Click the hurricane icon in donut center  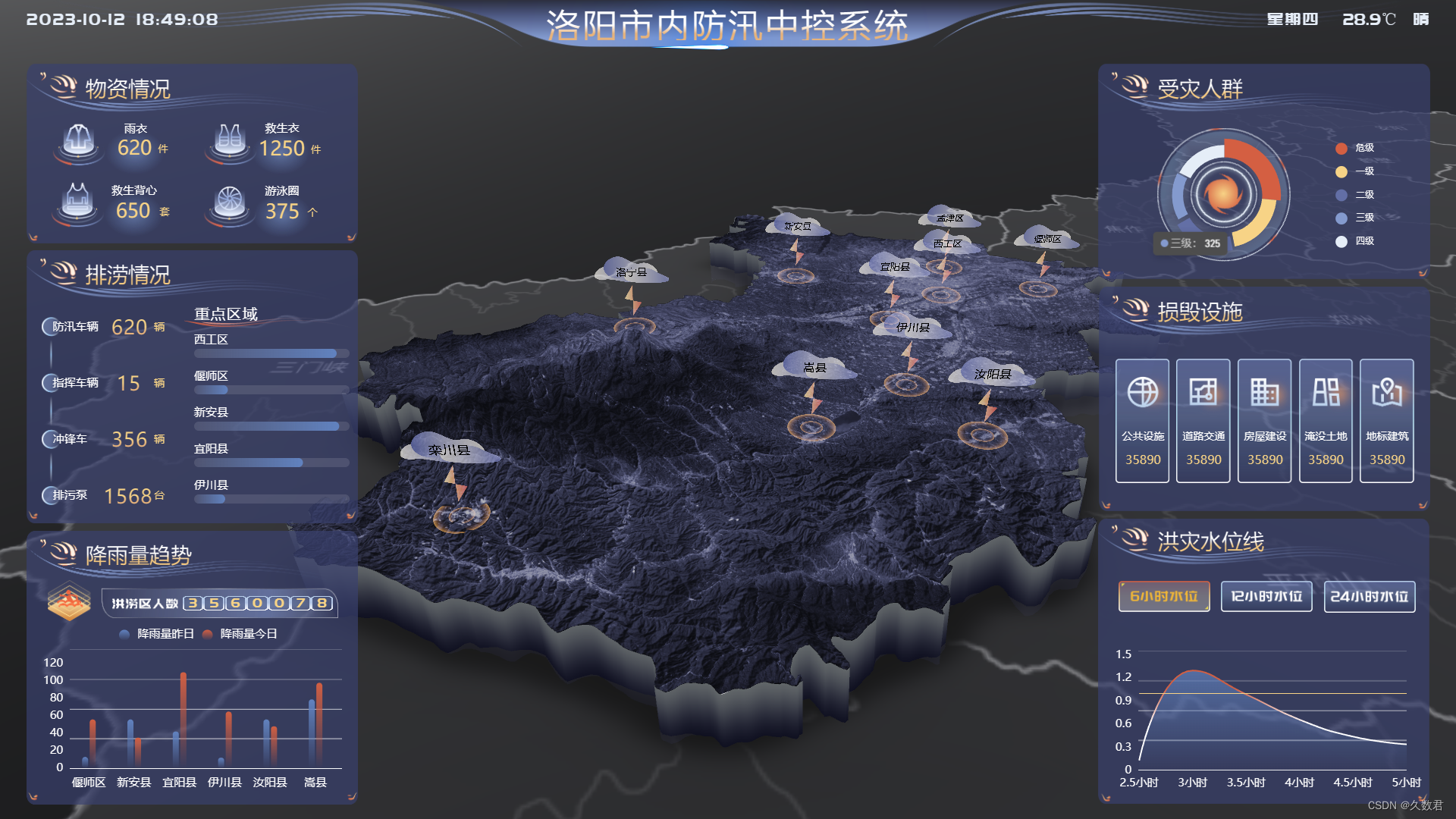[x=1223, y=193]
